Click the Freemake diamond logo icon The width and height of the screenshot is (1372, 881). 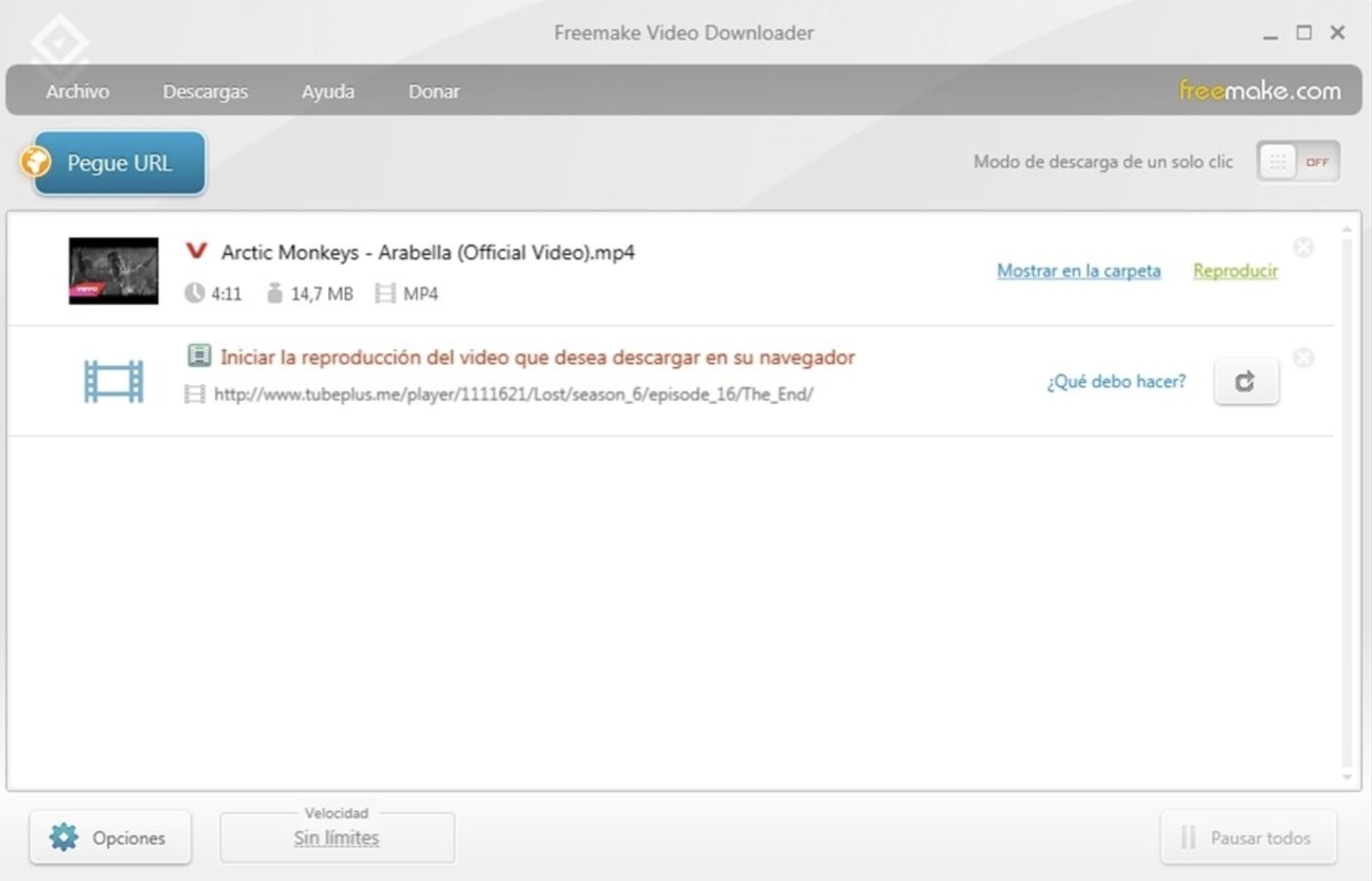[59, 43]
